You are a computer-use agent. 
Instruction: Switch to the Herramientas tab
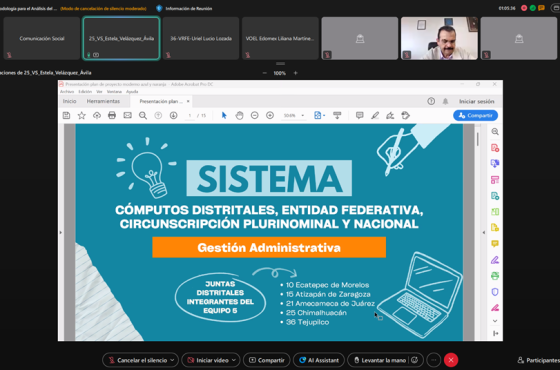click(103, 101)
